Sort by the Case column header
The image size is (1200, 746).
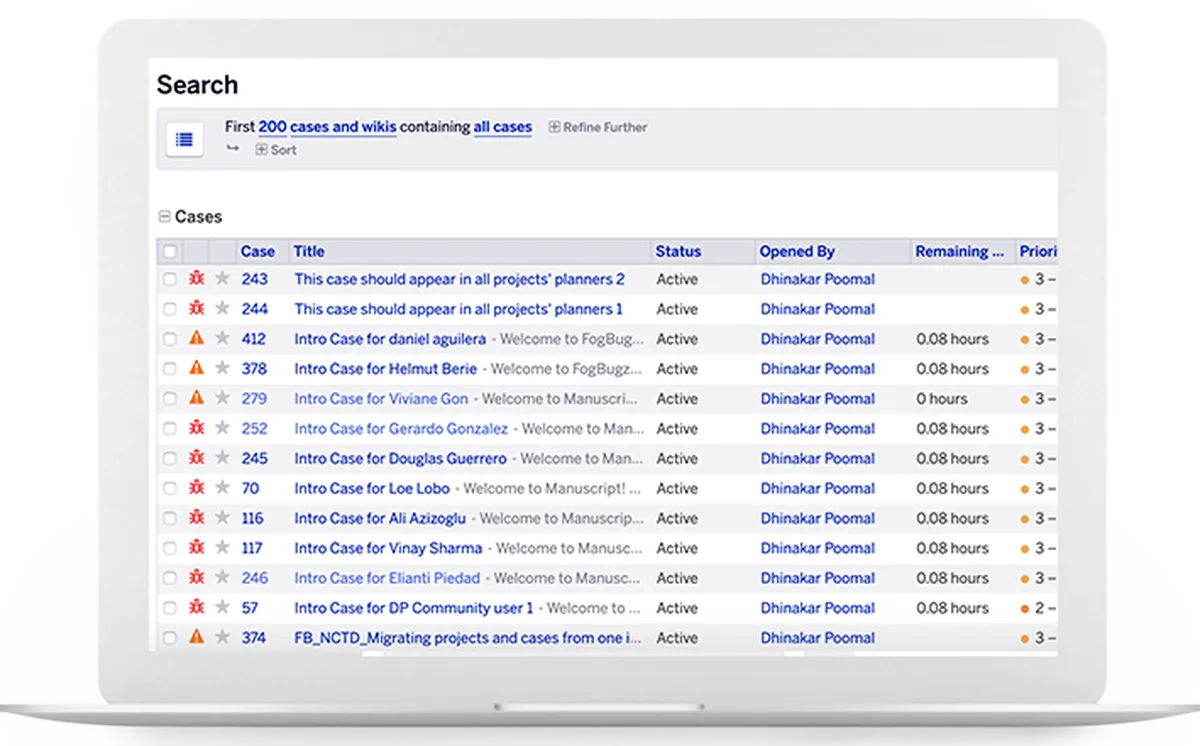(x=258, y=252)
